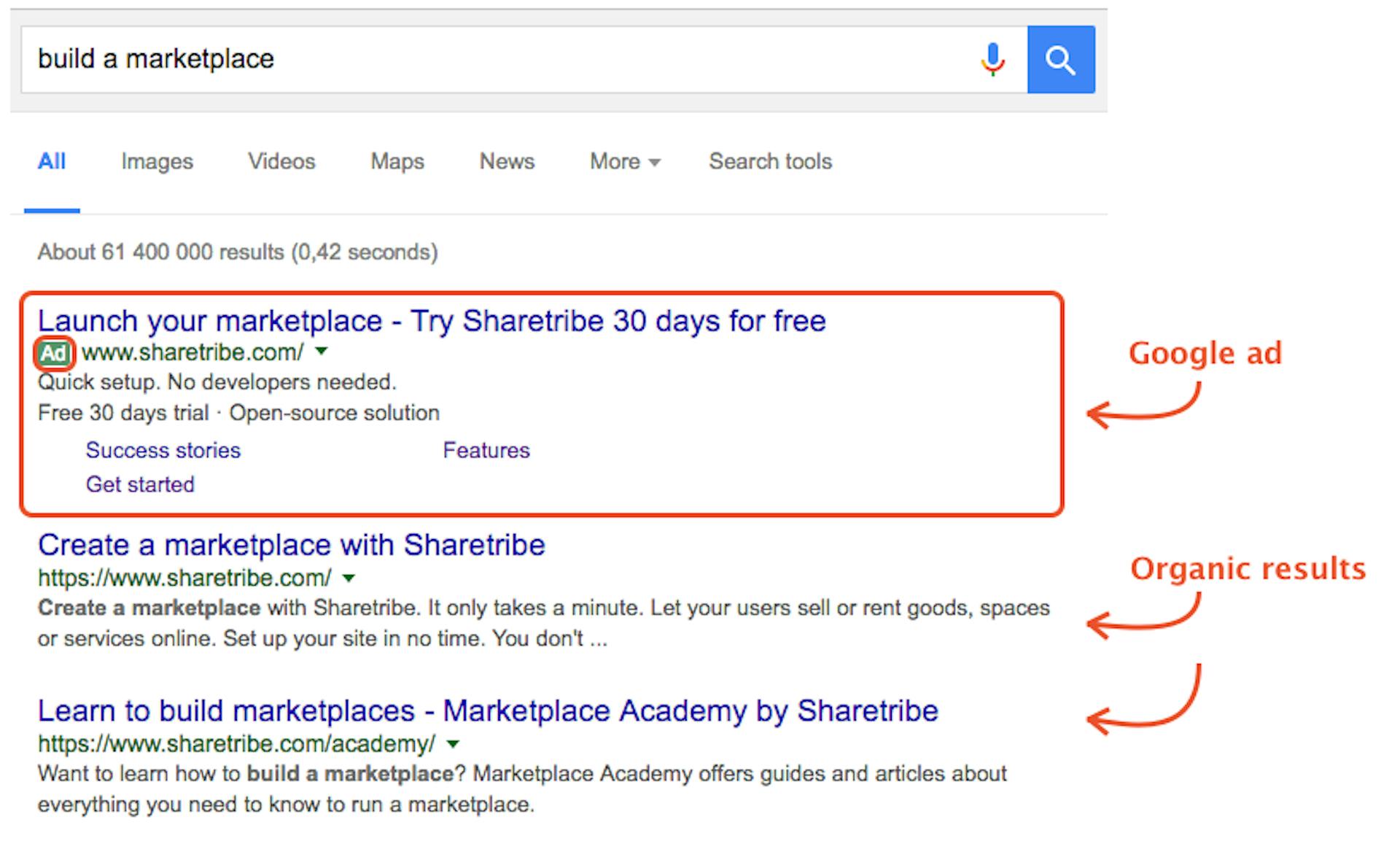Open "Create a marketplace with Sharetribe" result

(292, 545)
